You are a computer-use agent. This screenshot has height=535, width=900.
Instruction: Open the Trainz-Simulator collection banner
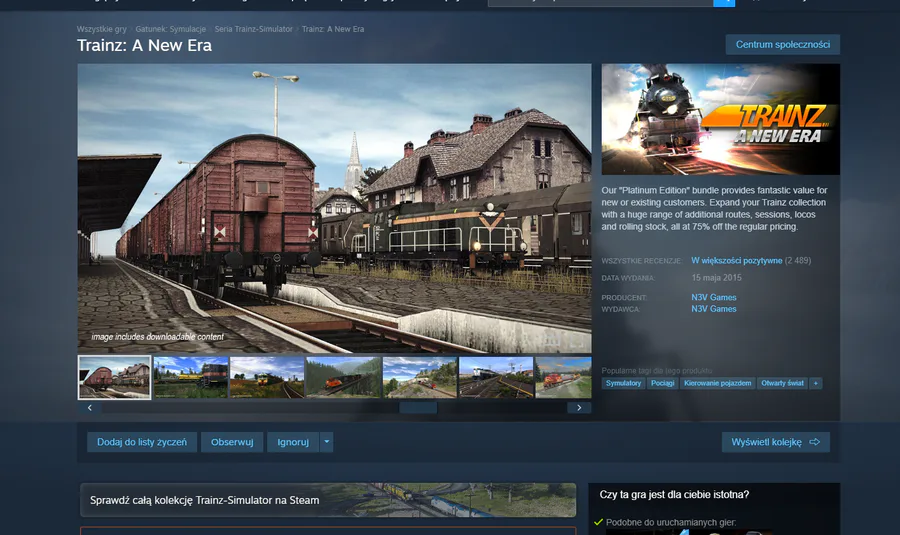pyautogui.click(x=328, y=500)
